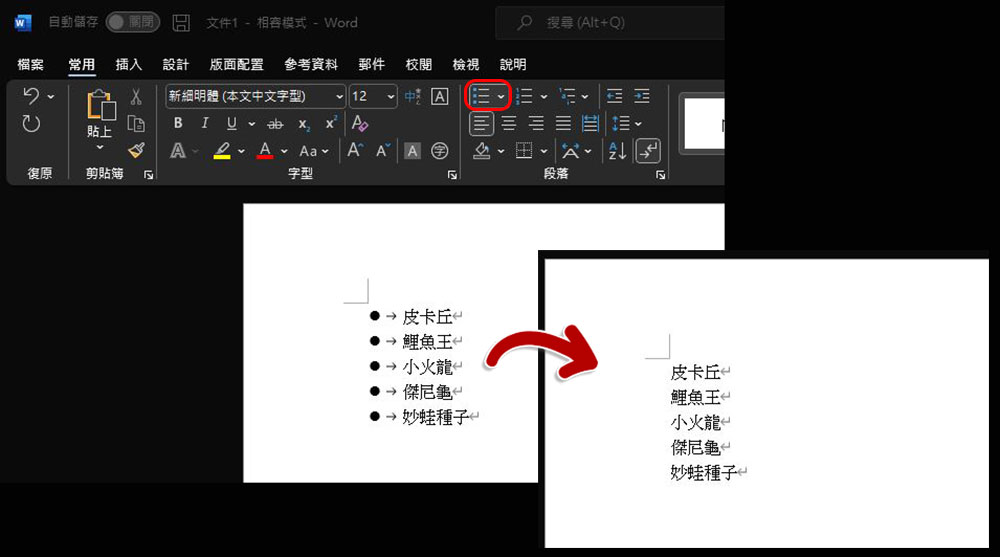Click the character border icon
Screen dimensions: 1000x557
pos(439,96)
